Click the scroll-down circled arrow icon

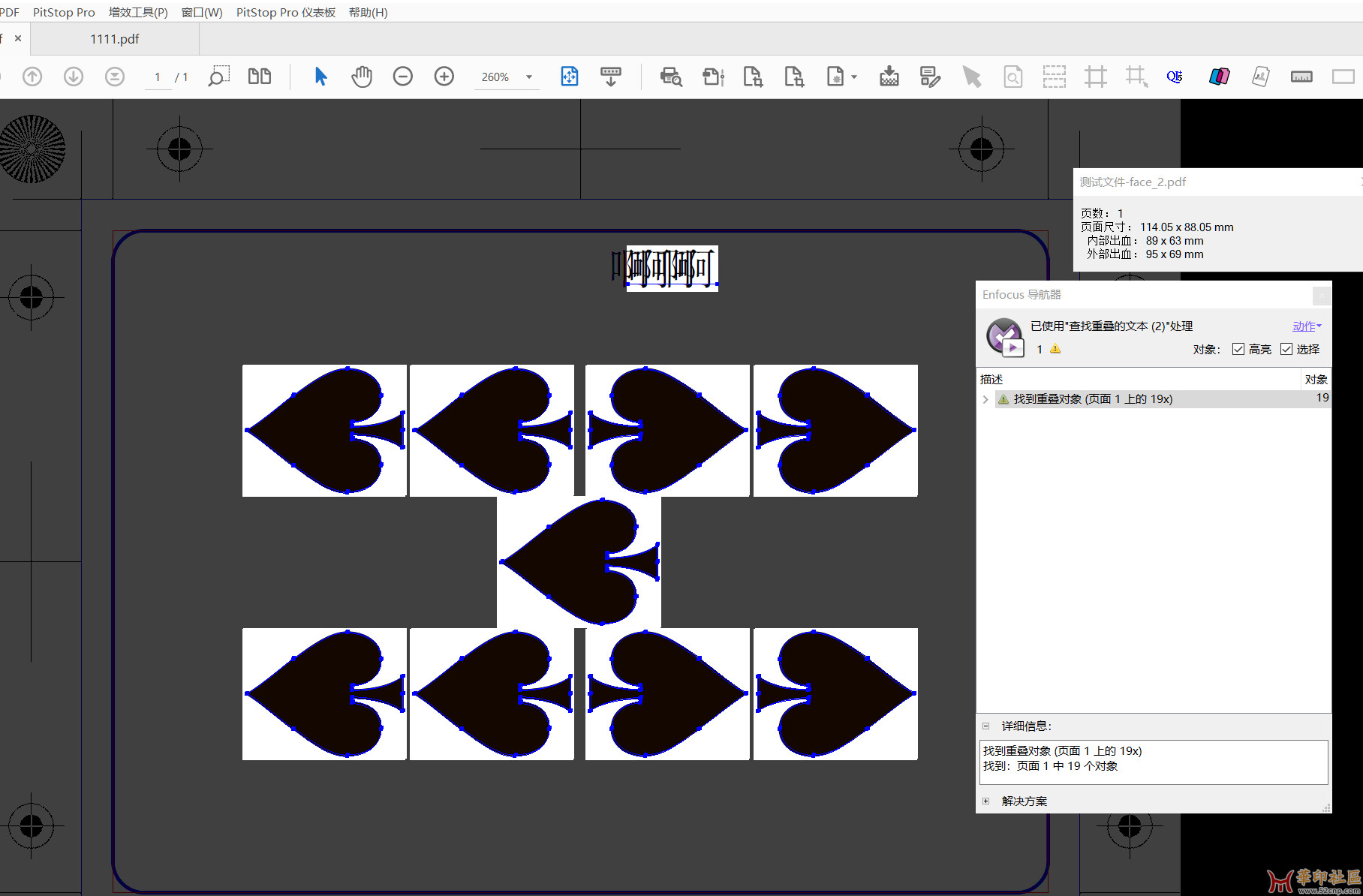tap(115, 77)
